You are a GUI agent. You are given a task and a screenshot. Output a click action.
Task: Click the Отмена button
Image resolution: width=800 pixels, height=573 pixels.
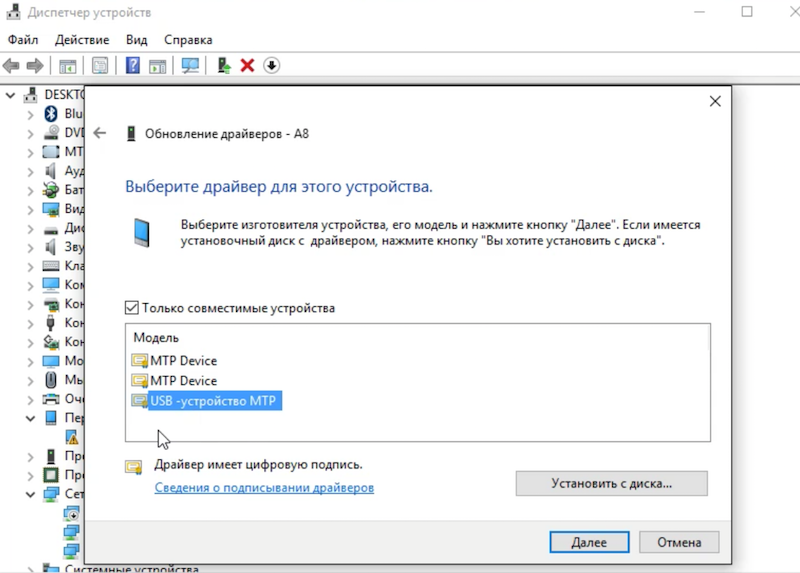point(679,542)
